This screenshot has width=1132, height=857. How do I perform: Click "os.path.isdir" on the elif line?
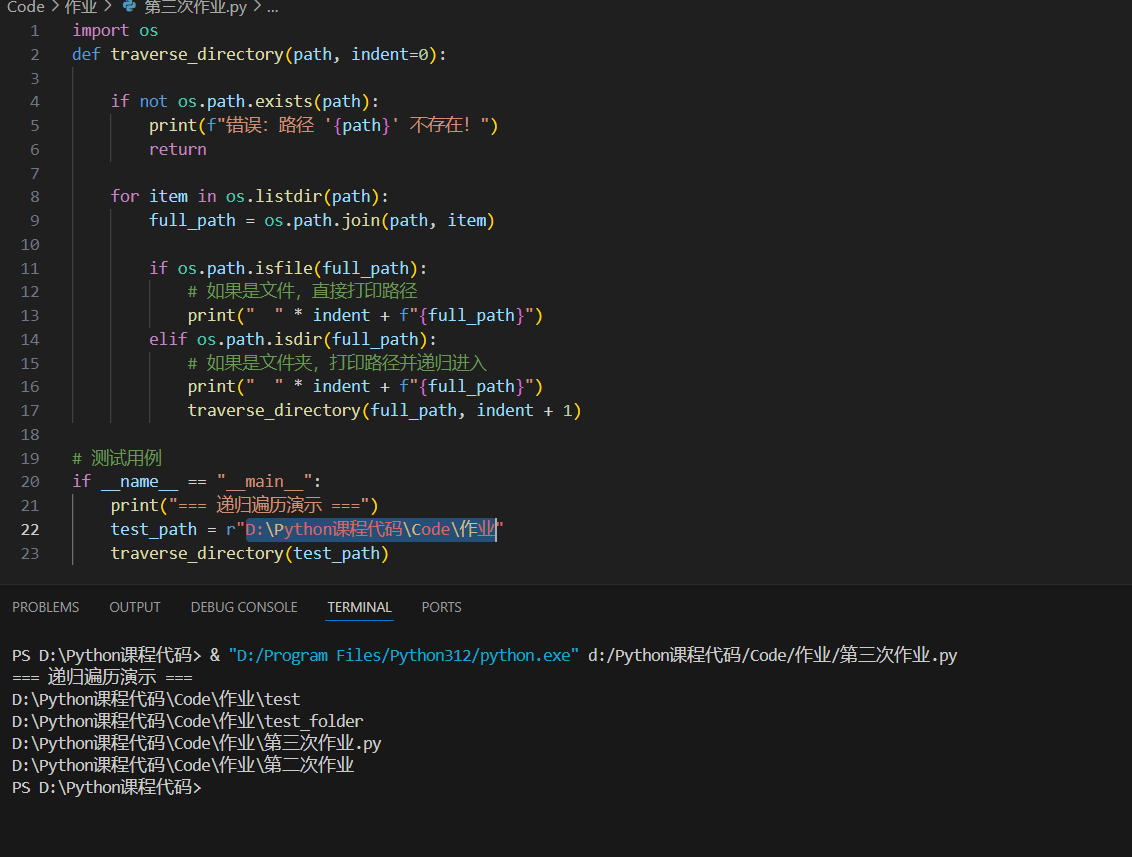[x=260, y=339]
